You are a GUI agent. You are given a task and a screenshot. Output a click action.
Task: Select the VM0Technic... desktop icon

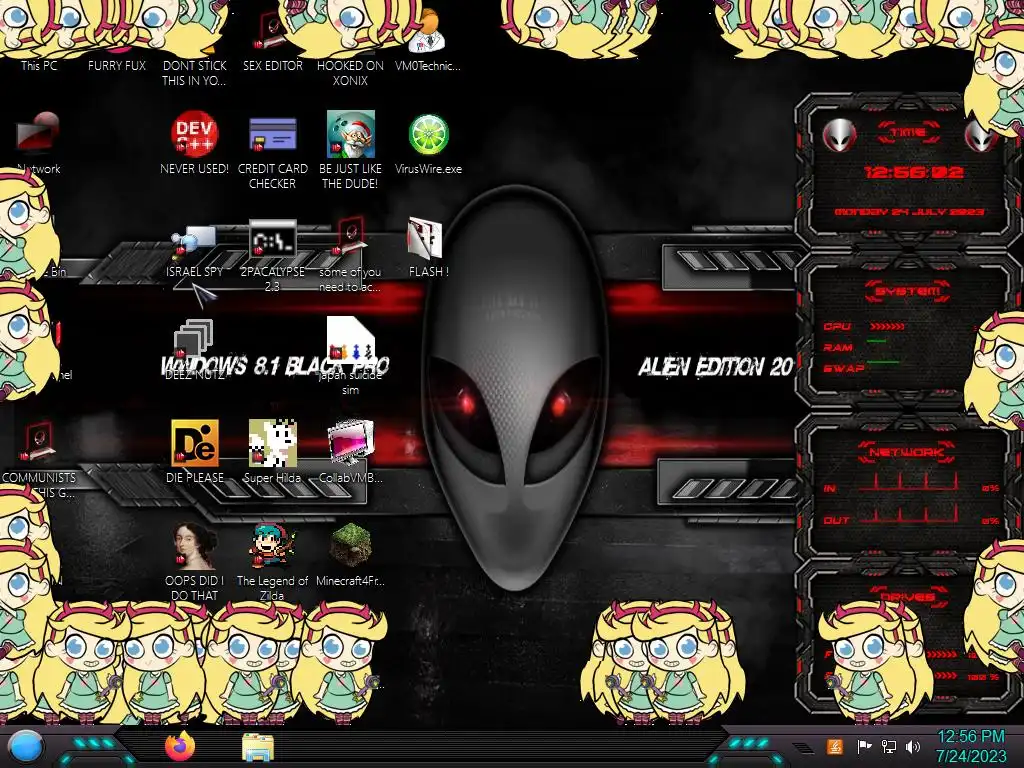pos(427,33)
